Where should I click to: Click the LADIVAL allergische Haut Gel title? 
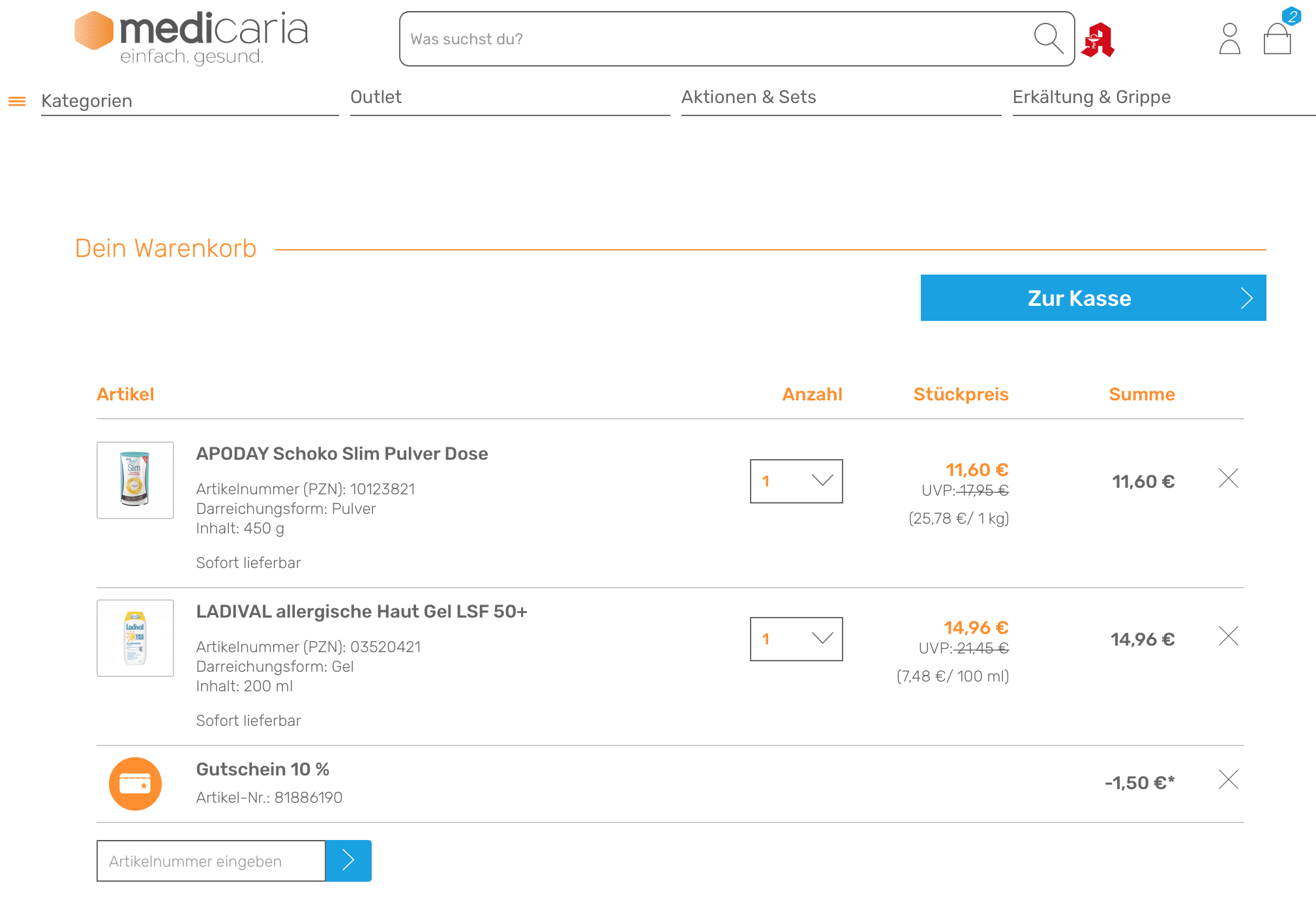pos(361,611)
